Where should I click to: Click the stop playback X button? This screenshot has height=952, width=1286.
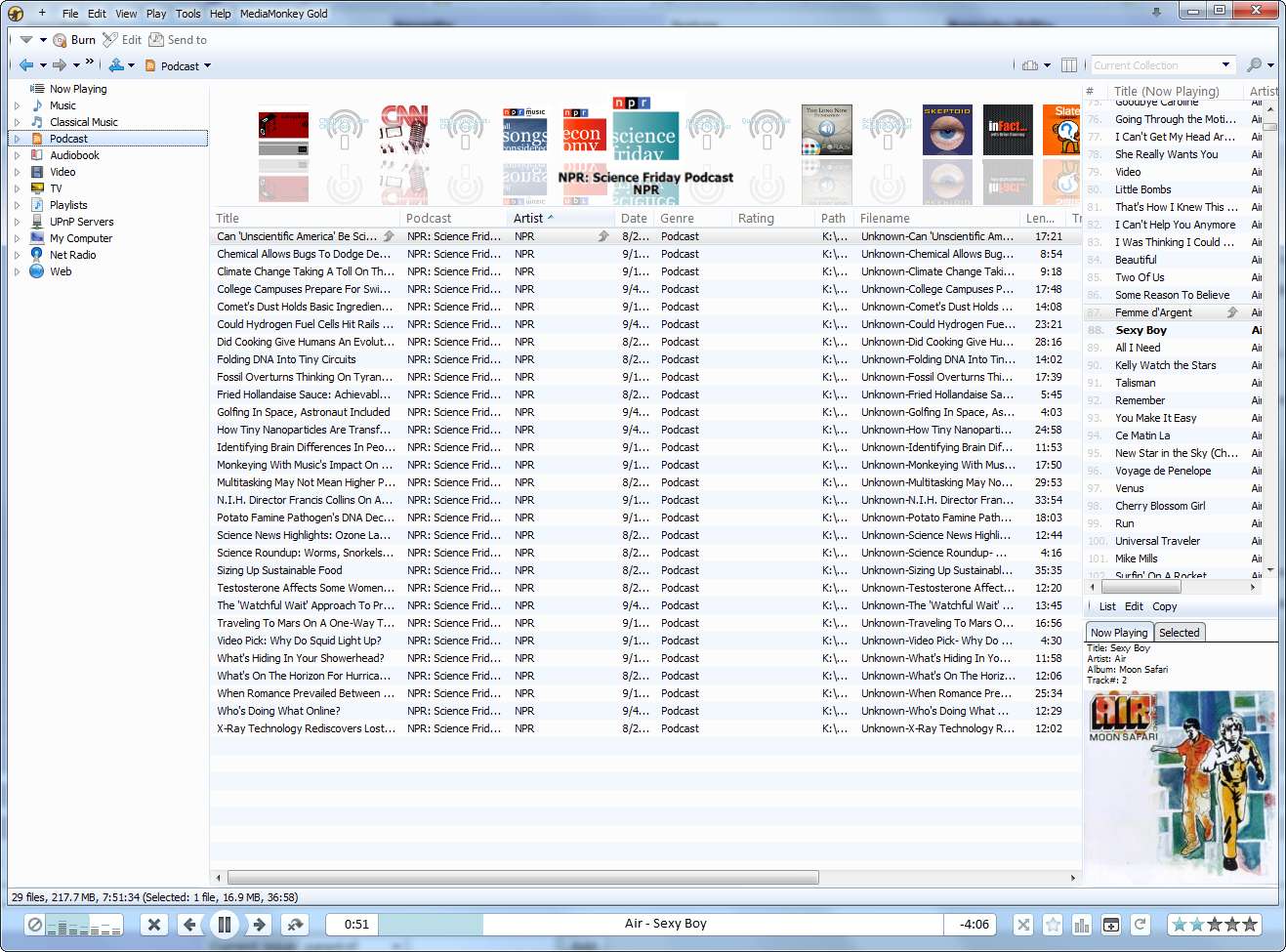pyautogui.click(x=153, y=924)
